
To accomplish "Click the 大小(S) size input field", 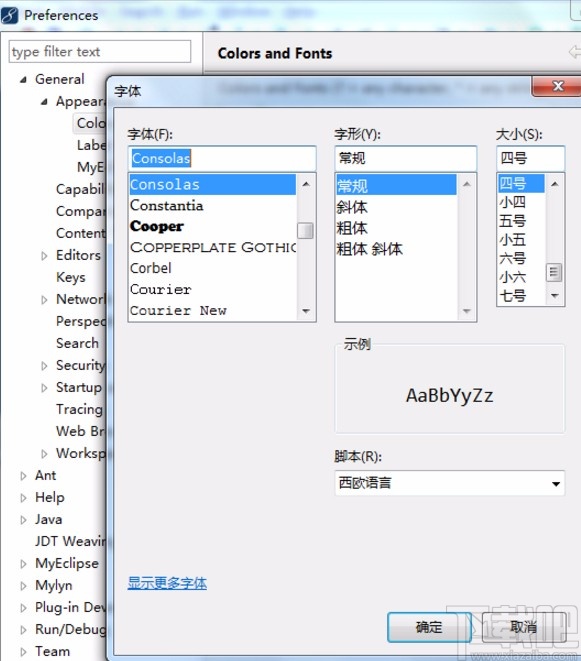I will pyautogui.click(x=530, y=159).
